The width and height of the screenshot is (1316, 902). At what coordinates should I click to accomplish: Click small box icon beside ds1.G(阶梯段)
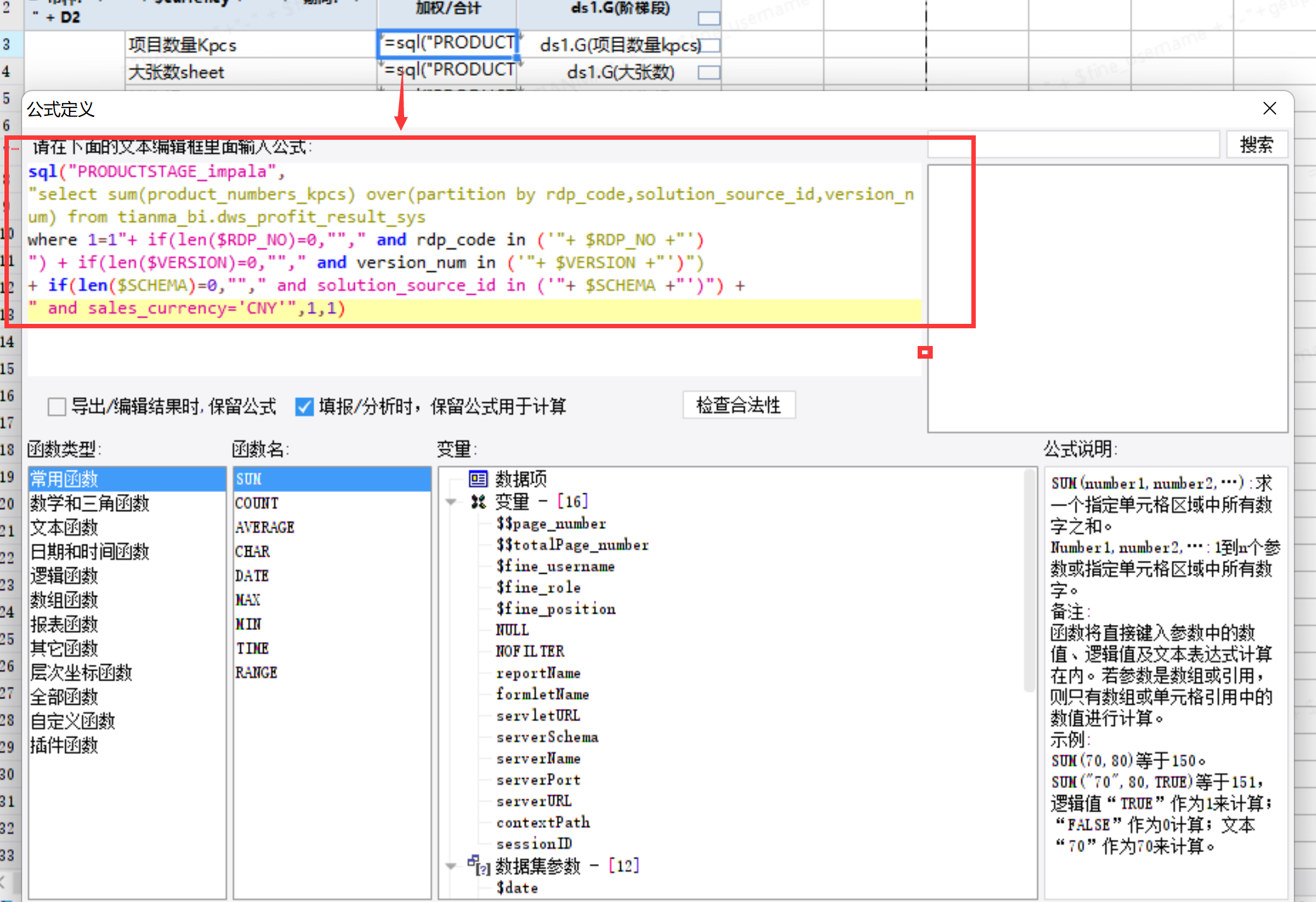tap(708, 18)
